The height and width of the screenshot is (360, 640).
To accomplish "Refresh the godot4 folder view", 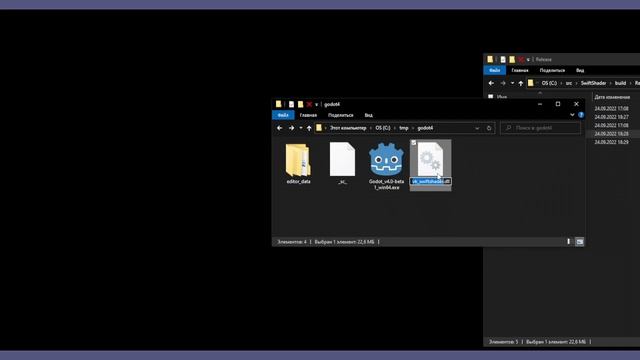I will 489,128.
